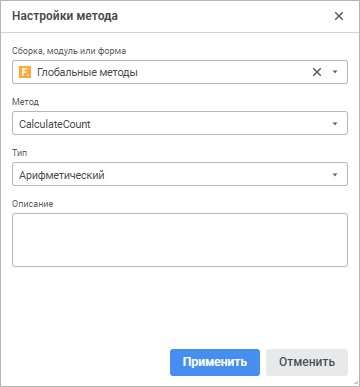
Task: Focus the Описание text area
Action: [180, 240]
